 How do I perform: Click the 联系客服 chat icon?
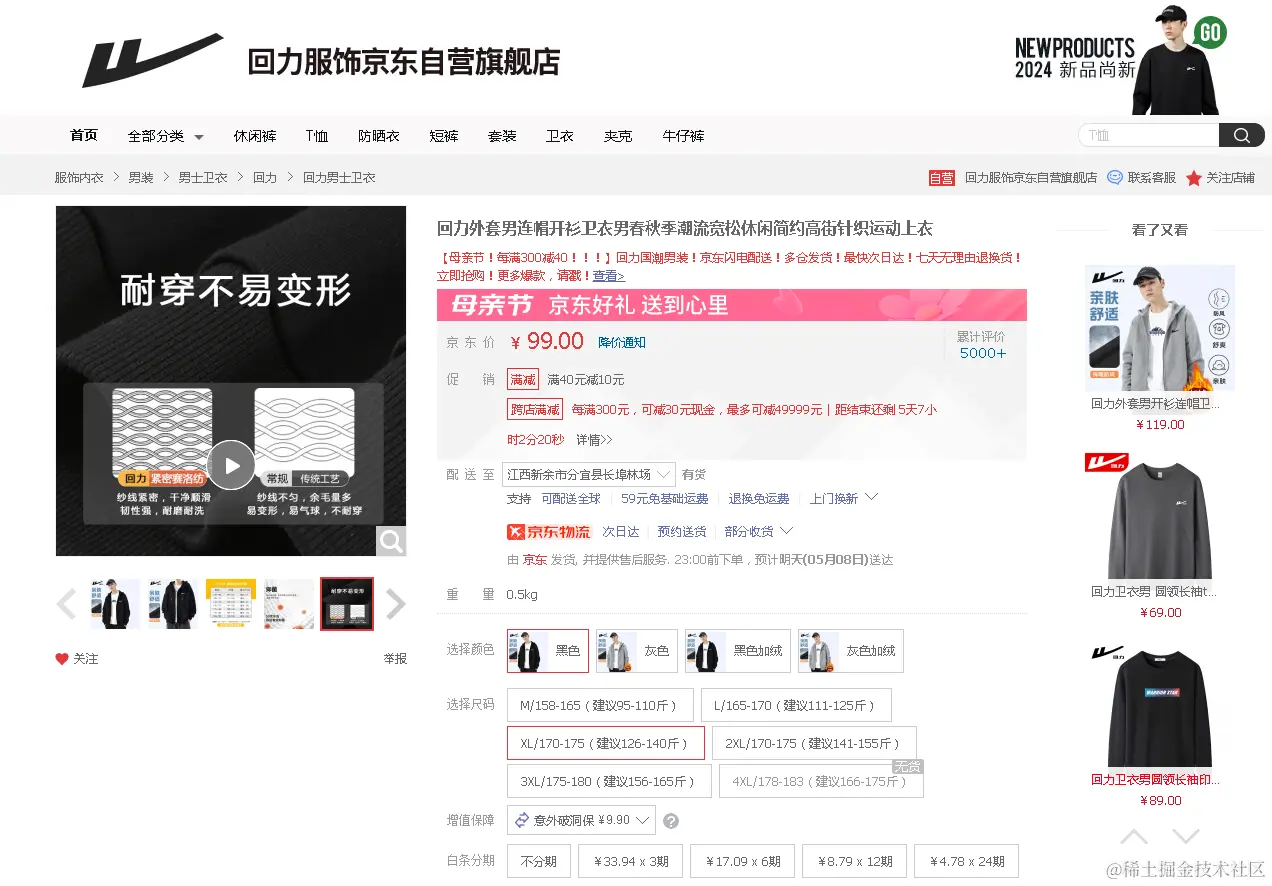click(1115, 177)
